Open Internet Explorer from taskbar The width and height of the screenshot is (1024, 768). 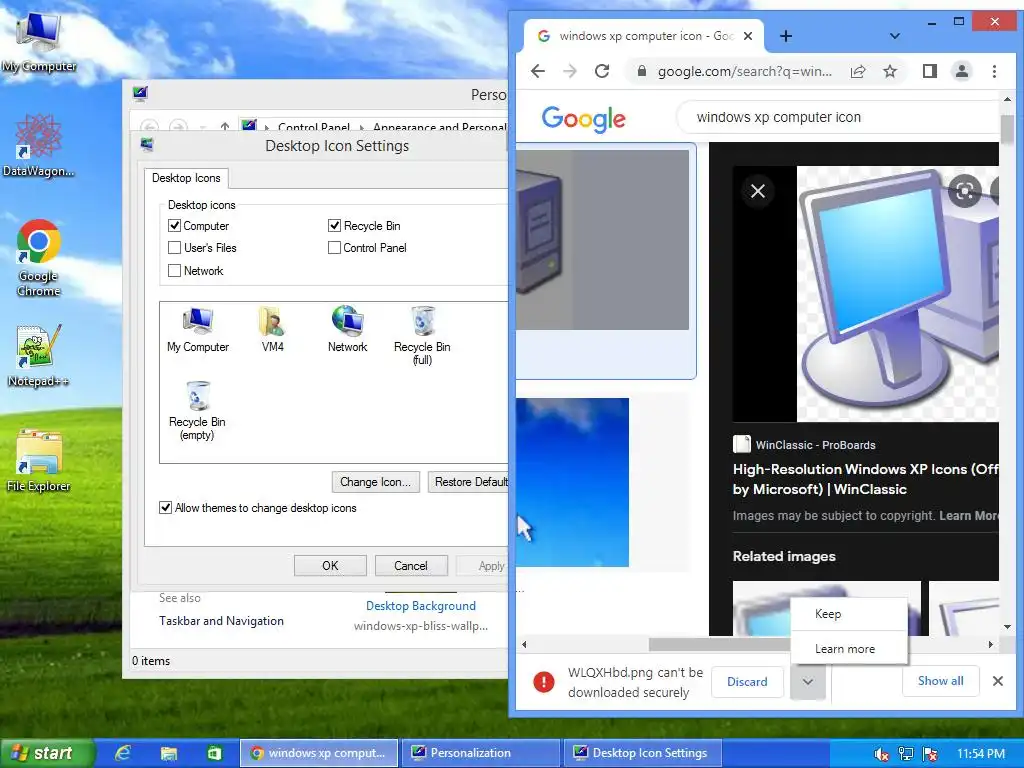point(123,753)
